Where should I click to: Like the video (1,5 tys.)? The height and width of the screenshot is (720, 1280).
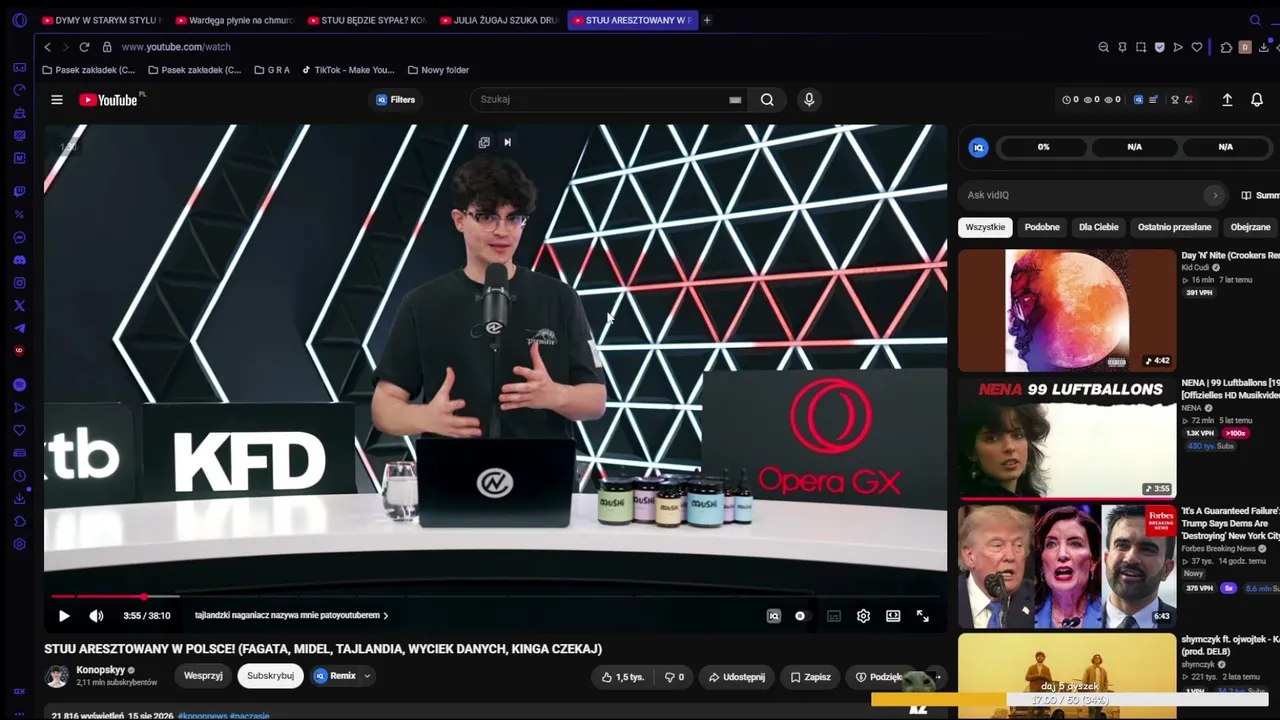(622, 677)
